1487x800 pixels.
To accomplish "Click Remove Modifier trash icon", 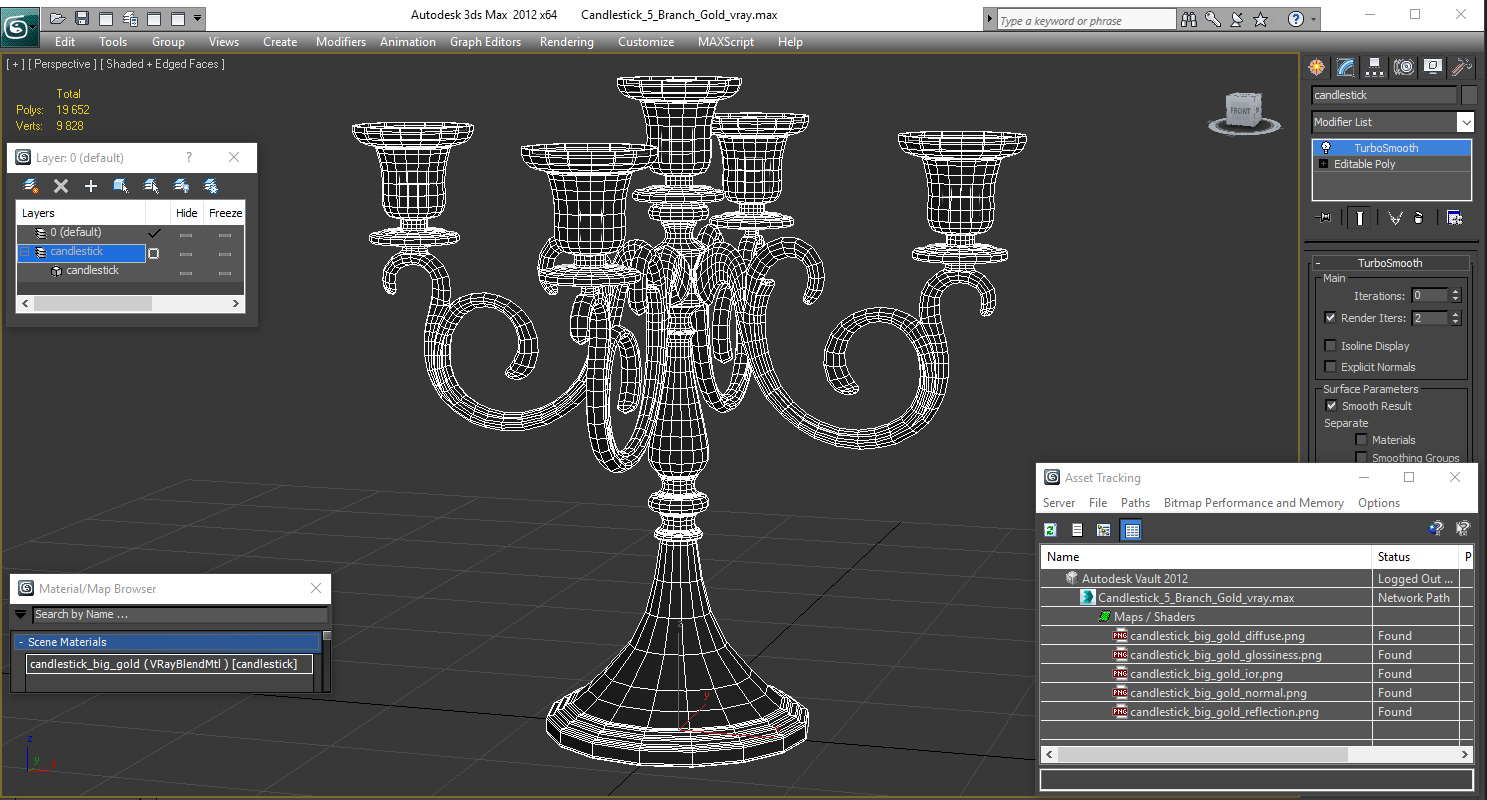I will (1419, 218).
